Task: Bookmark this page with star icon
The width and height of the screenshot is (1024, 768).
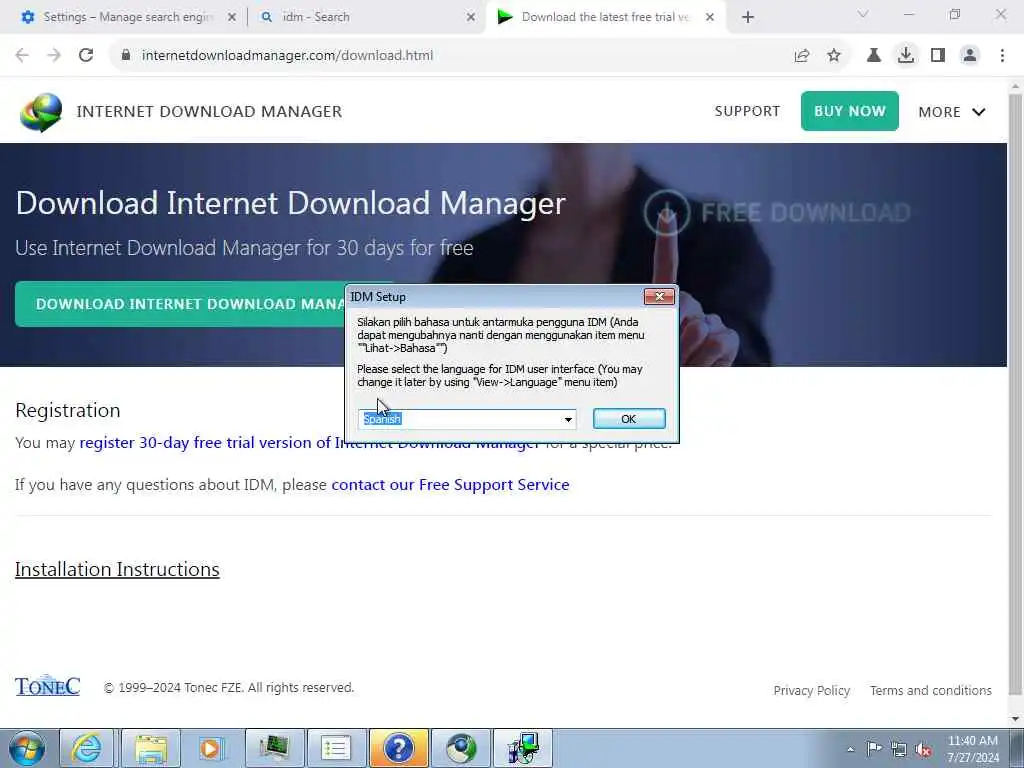Action: (x=834, y=56)
